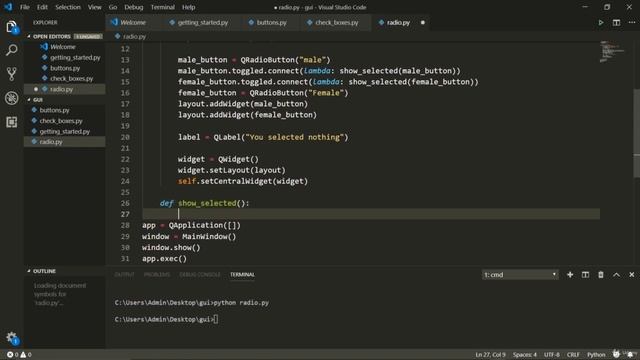Click Ln 27, Col 9 in status bar
The height and width of the screenshot is (360, 640).
[490, 355]
